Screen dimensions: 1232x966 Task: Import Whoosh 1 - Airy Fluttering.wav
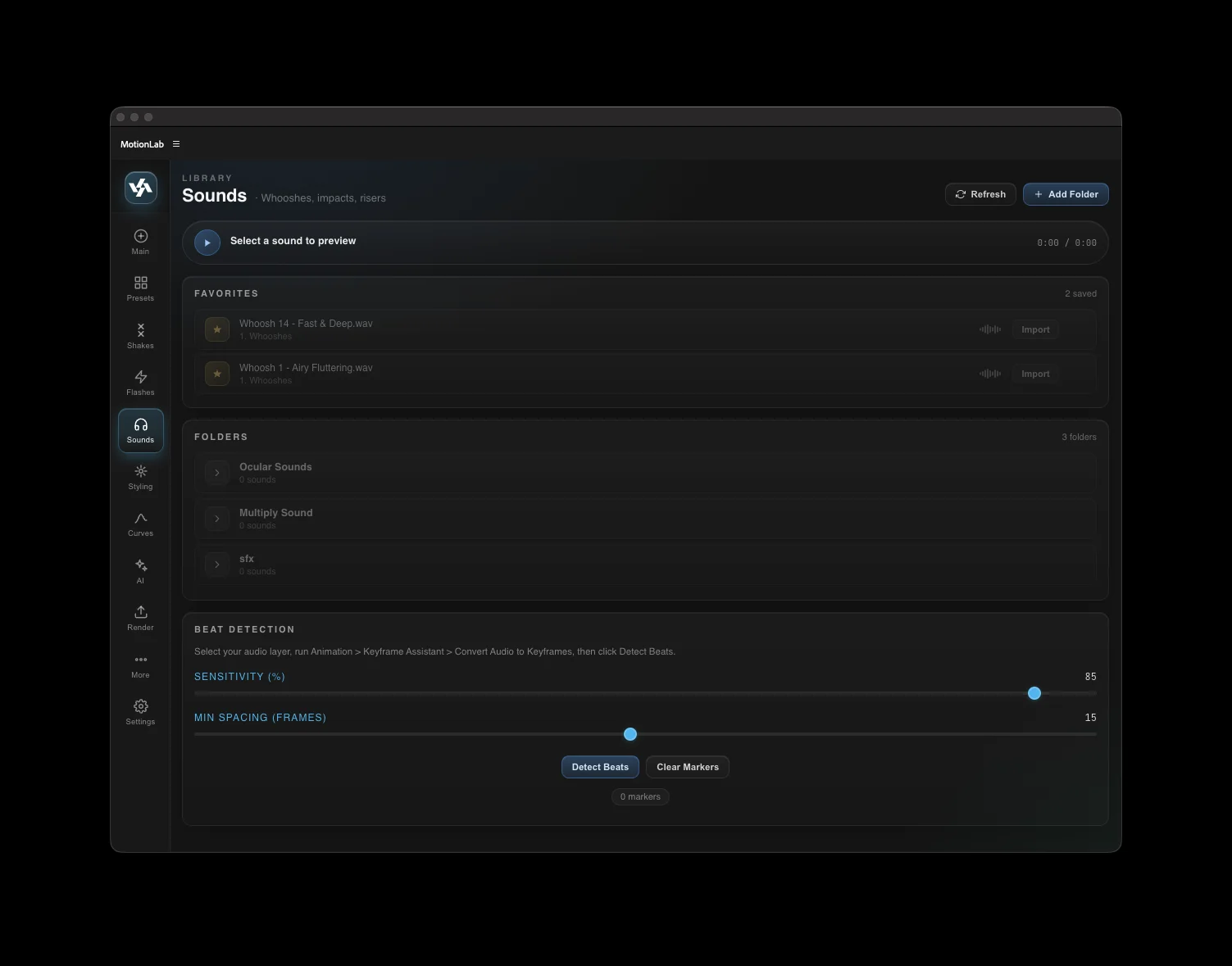click(1035, 374)
